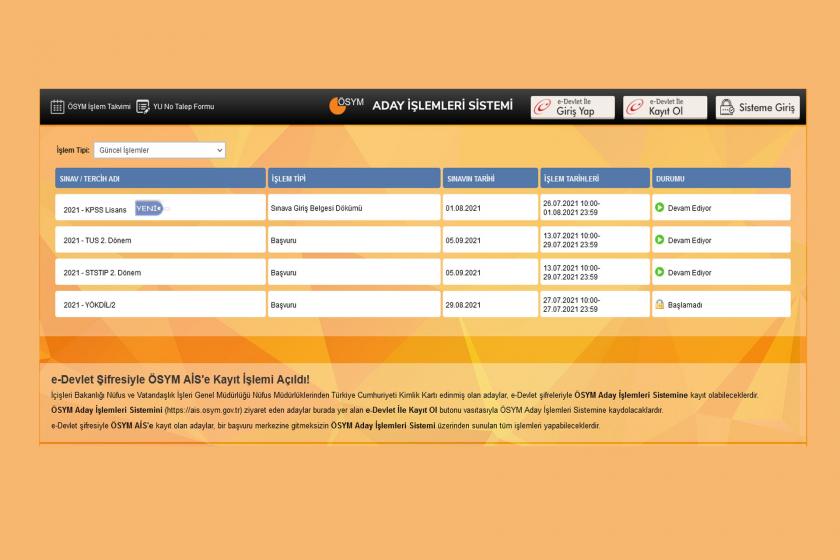Click the Sisteme Giriş button
This screenshot has height=560, width=840.
[758, 107]
